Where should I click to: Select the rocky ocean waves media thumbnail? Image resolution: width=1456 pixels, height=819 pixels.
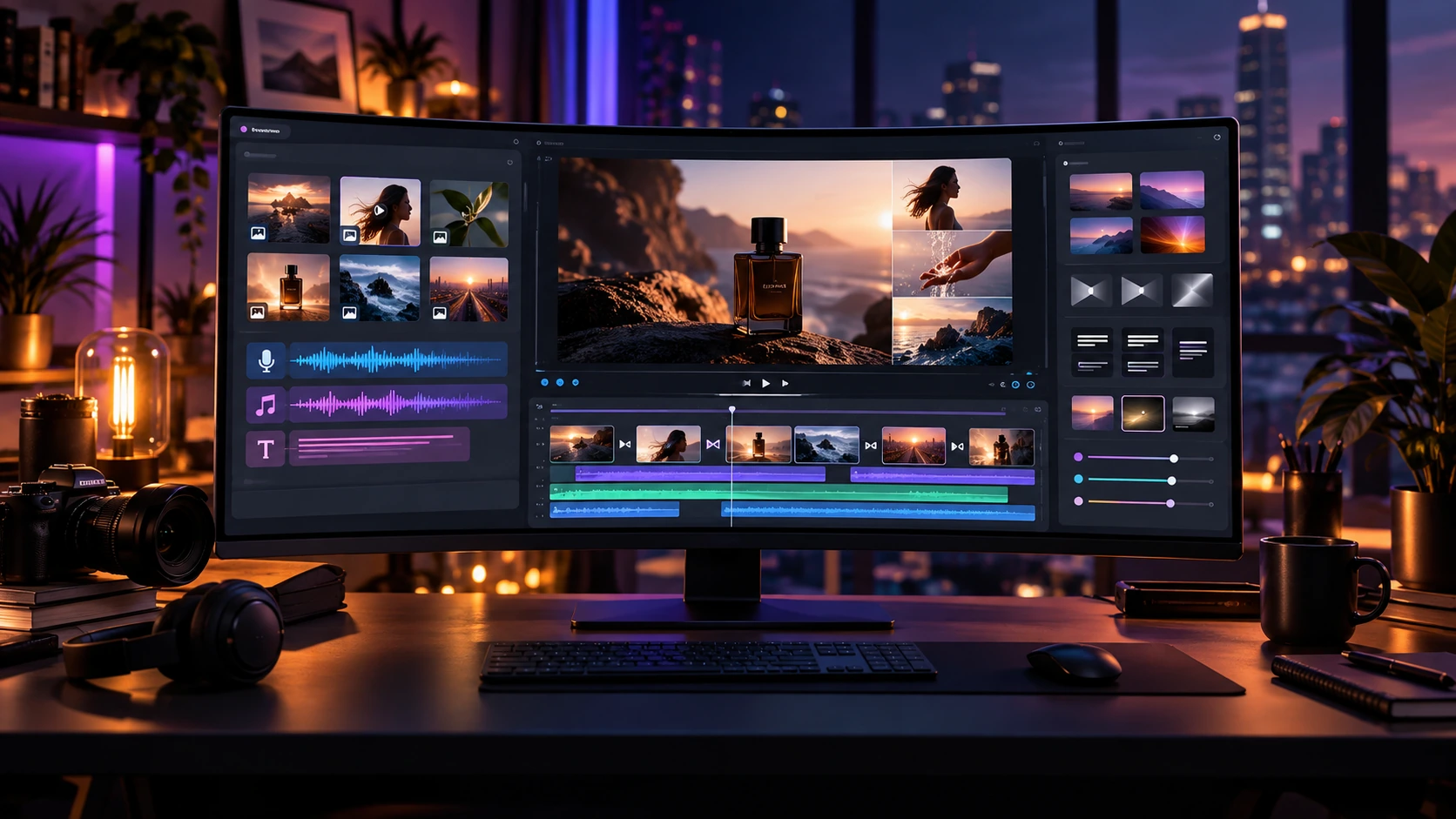[x=380, y=288]
